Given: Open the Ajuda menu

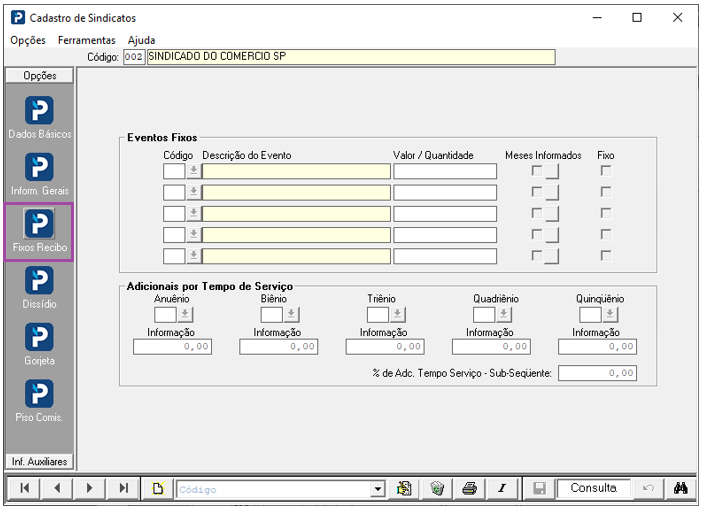Looking at the screenshot, I should [141, 40].
